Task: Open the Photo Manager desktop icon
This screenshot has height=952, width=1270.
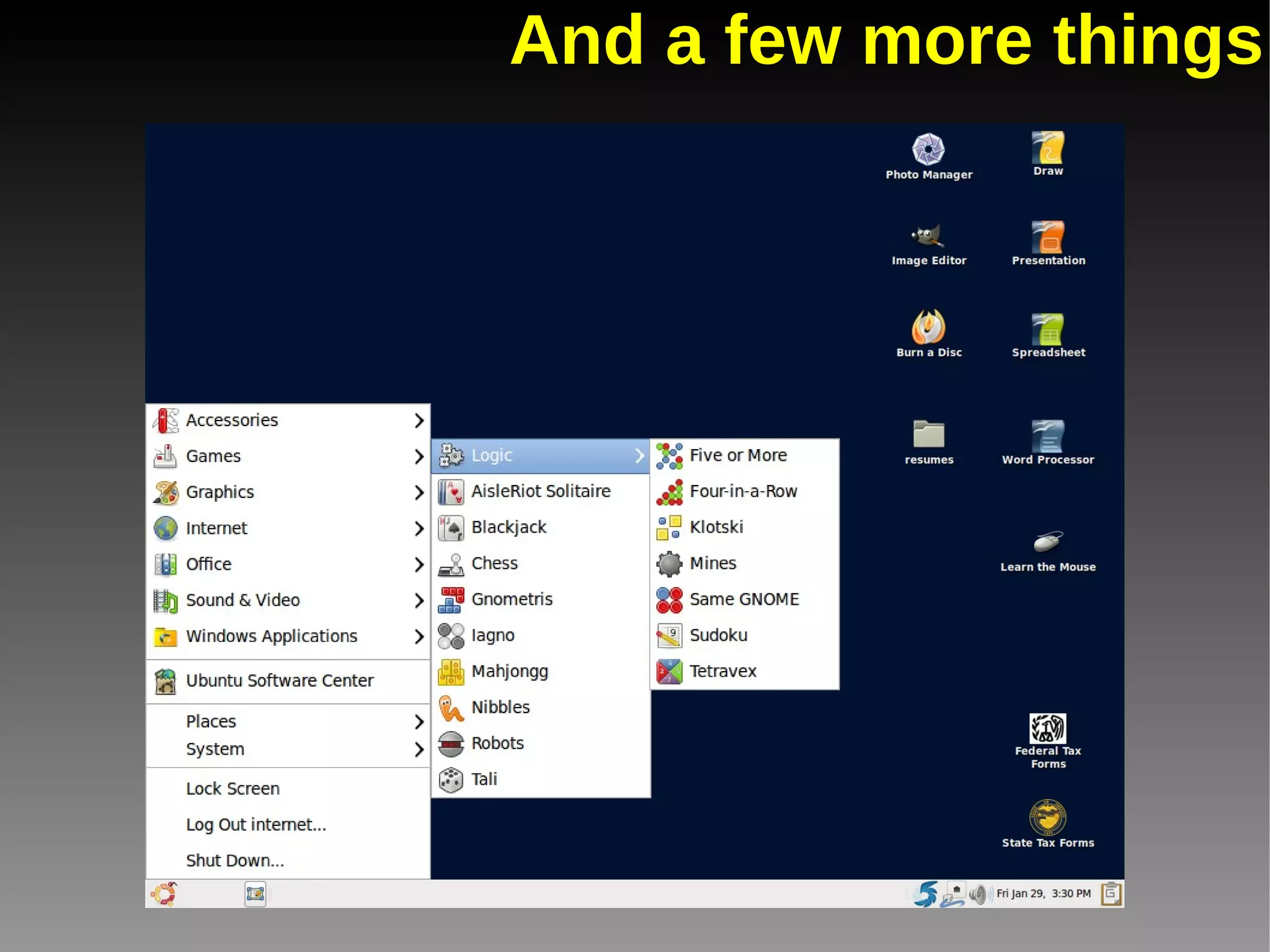Action: 928,149
